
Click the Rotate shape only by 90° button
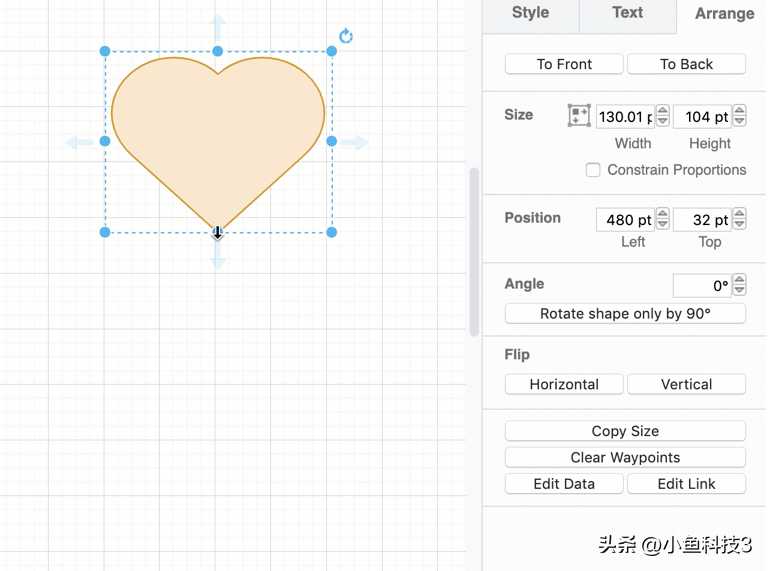(625, 314)
